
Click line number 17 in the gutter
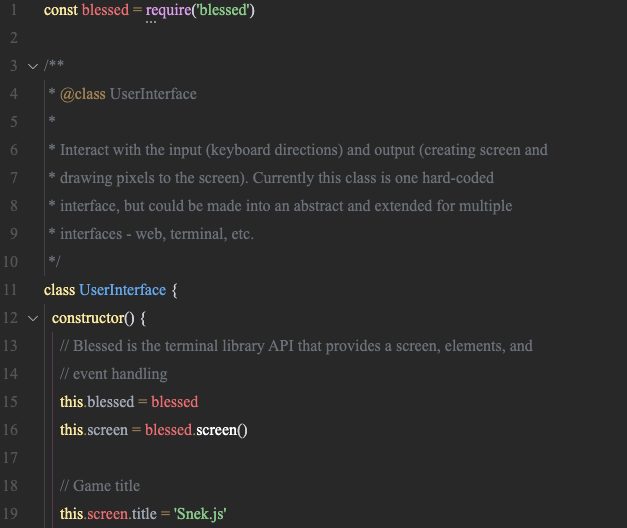pyautogui.click(x=10, y=458)
